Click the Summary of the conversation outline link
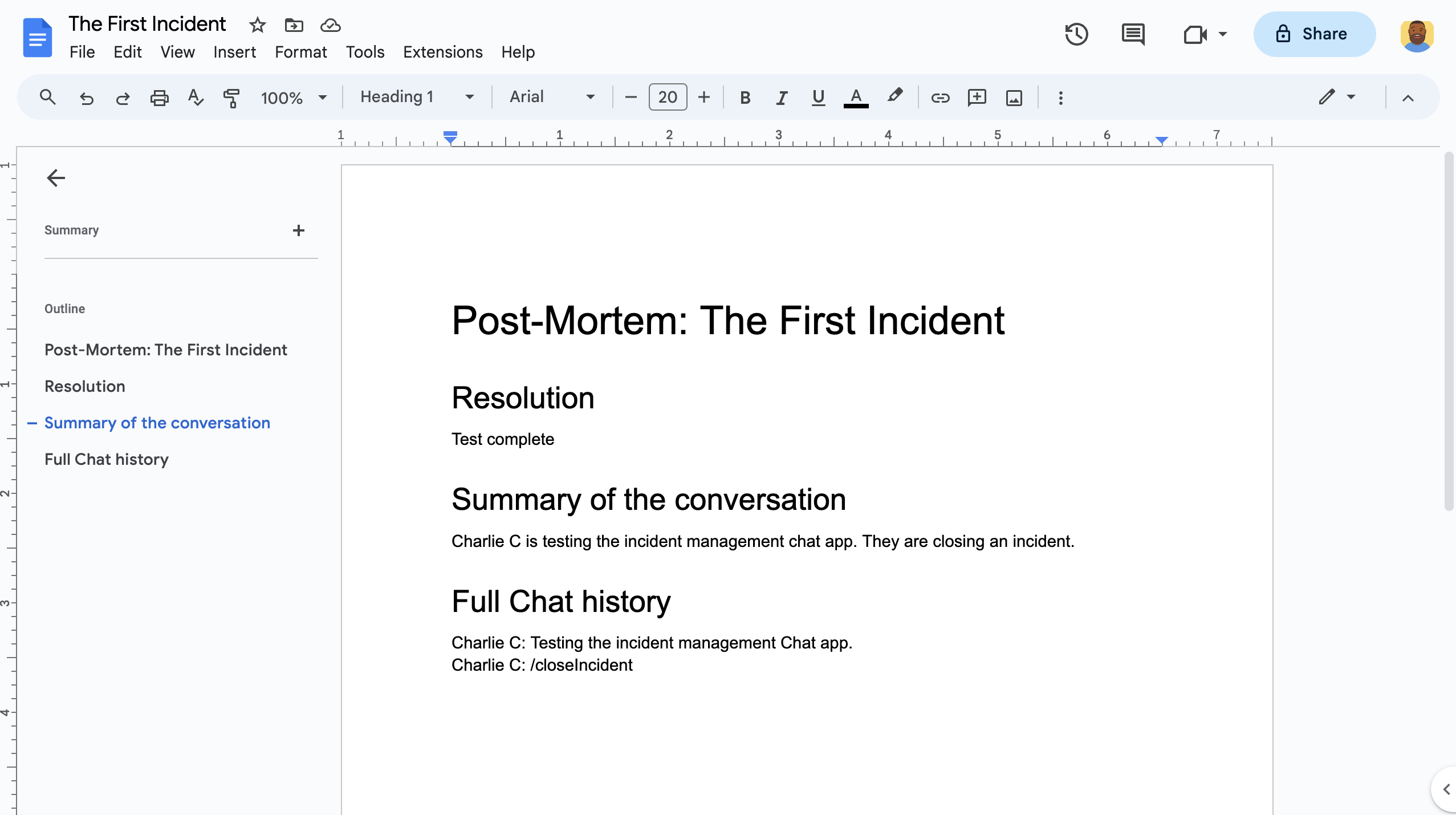 tap(157, 422)
